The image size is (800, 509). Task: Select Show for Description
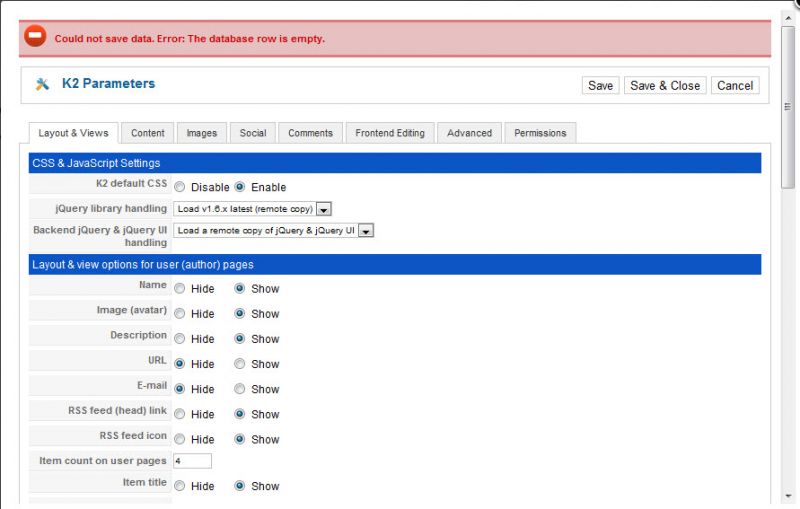[x=240, y=339]
